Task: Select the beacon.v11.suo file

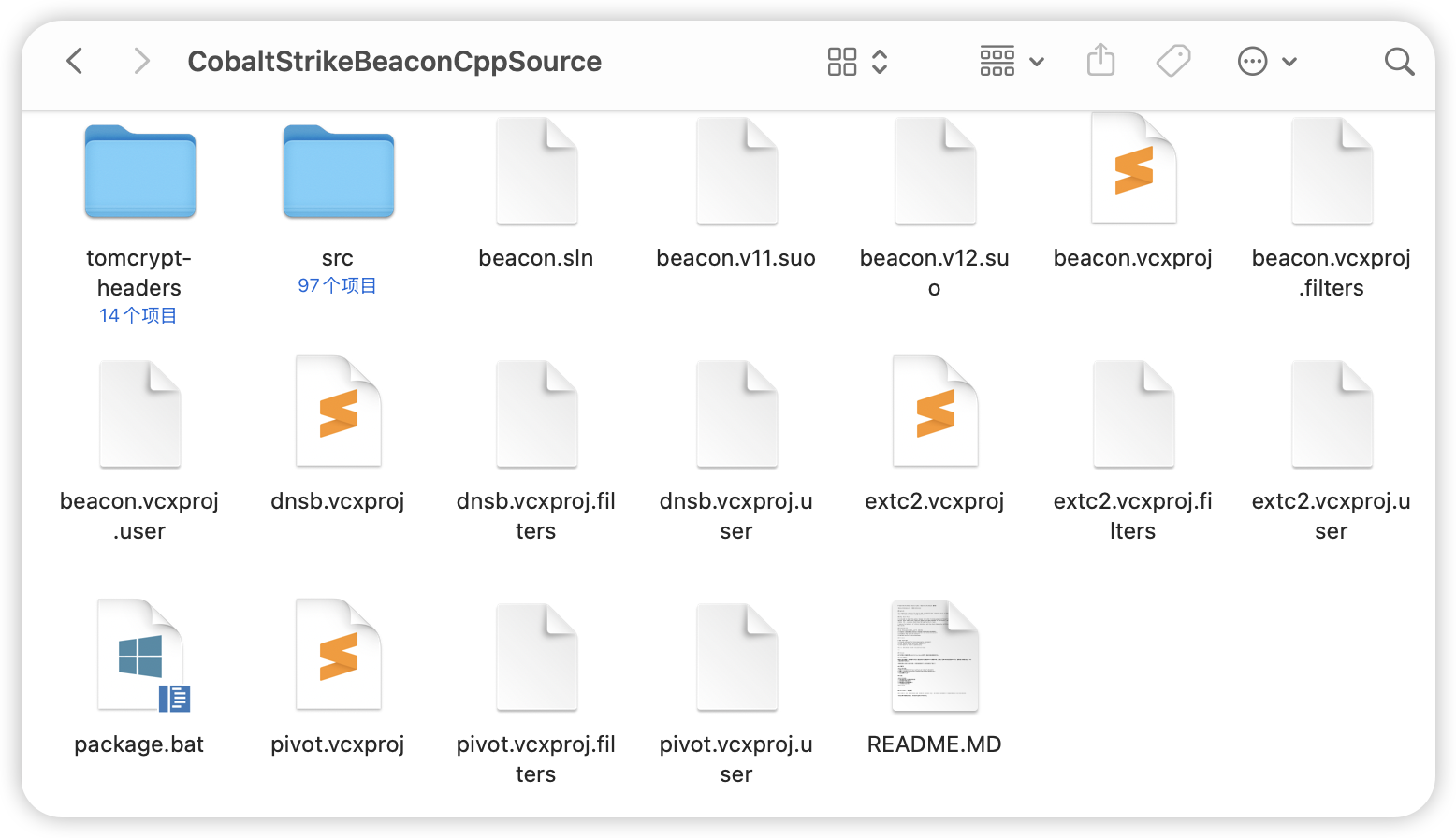Action: pyautogui.click(x=736, y=172)
